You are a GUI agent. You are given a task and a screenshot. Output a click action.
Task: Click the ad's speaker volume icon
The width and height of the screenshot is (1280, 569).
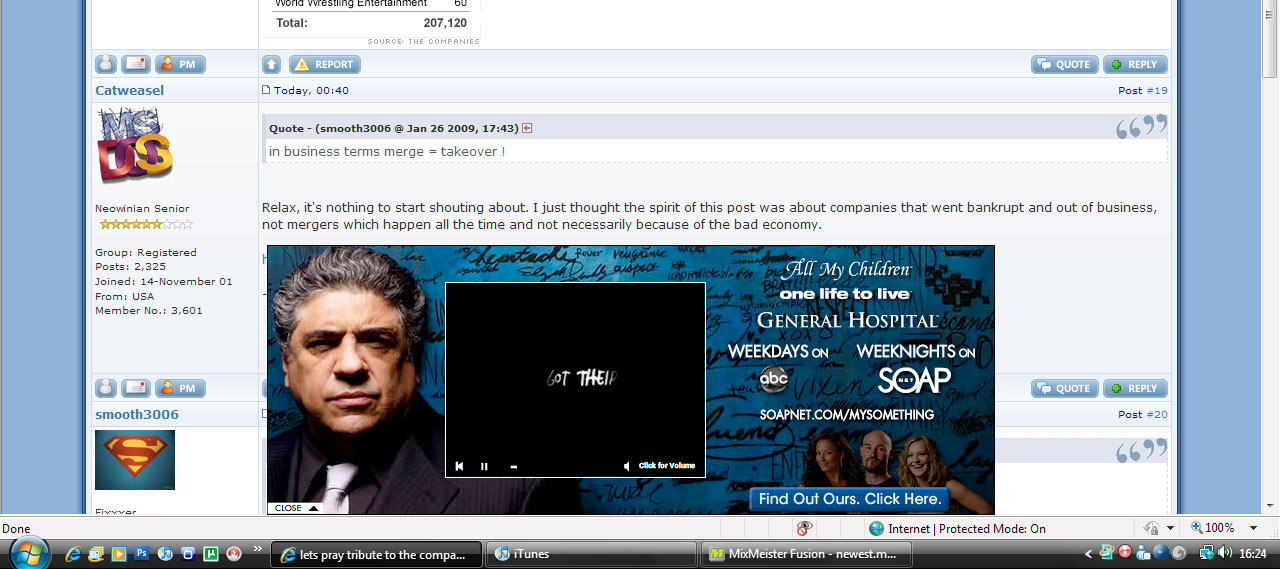[x=627, y=466]
